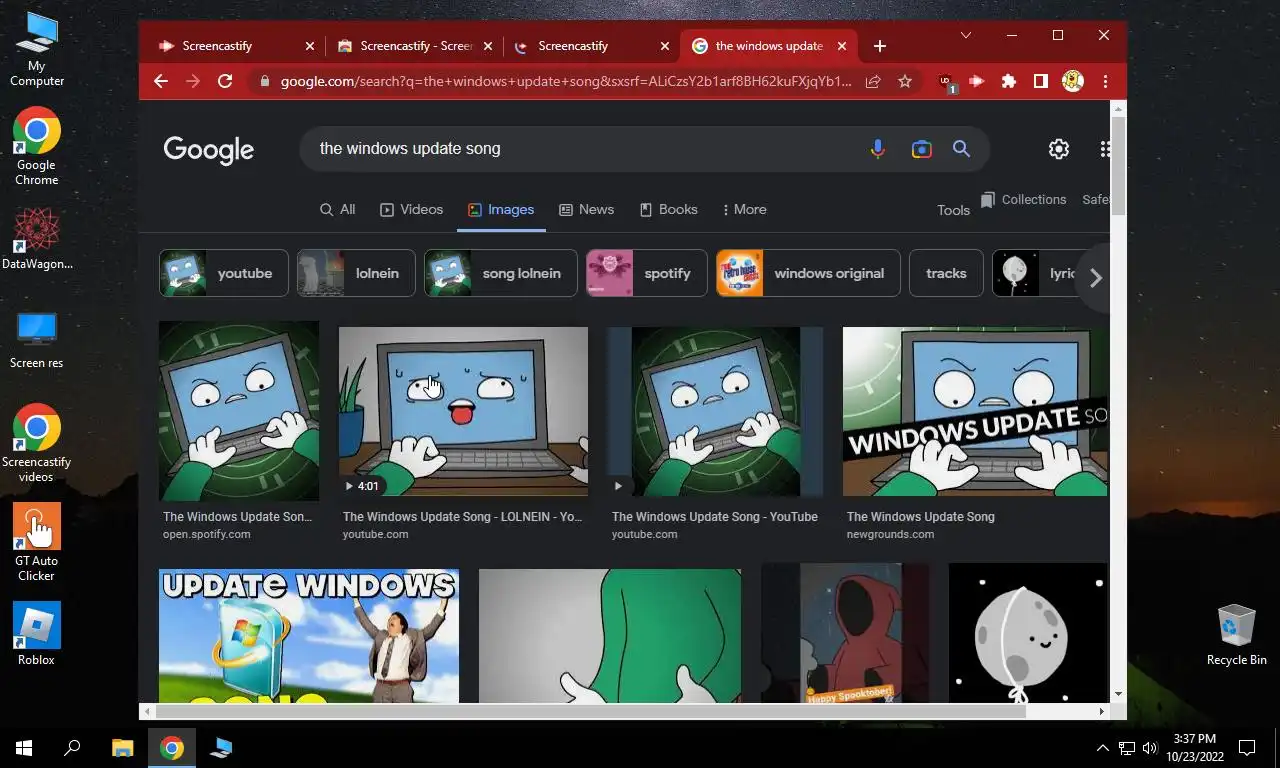Expand the More search categories menu
The image size is (1280, 768).
[x=744, y=209]
